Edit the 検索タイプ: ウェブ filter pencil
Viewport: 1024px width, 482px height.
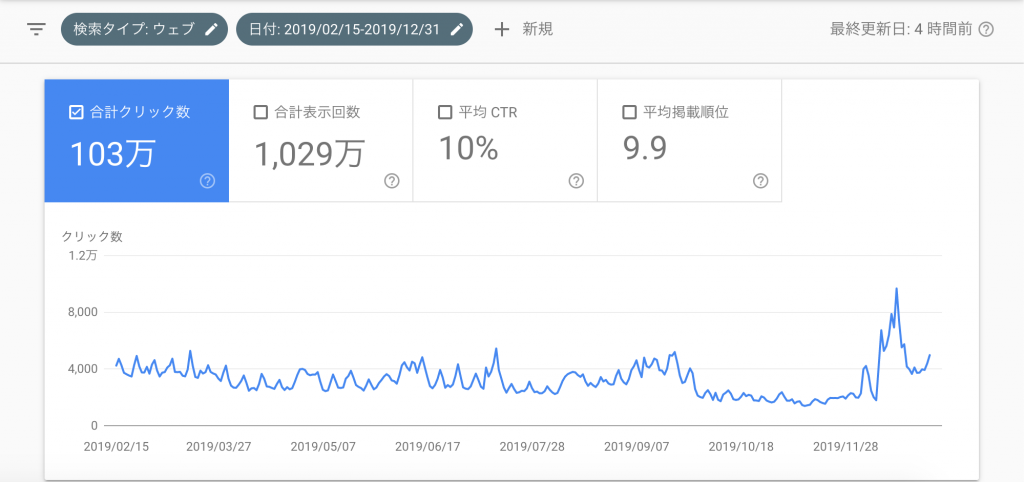(x=210, y=29)
